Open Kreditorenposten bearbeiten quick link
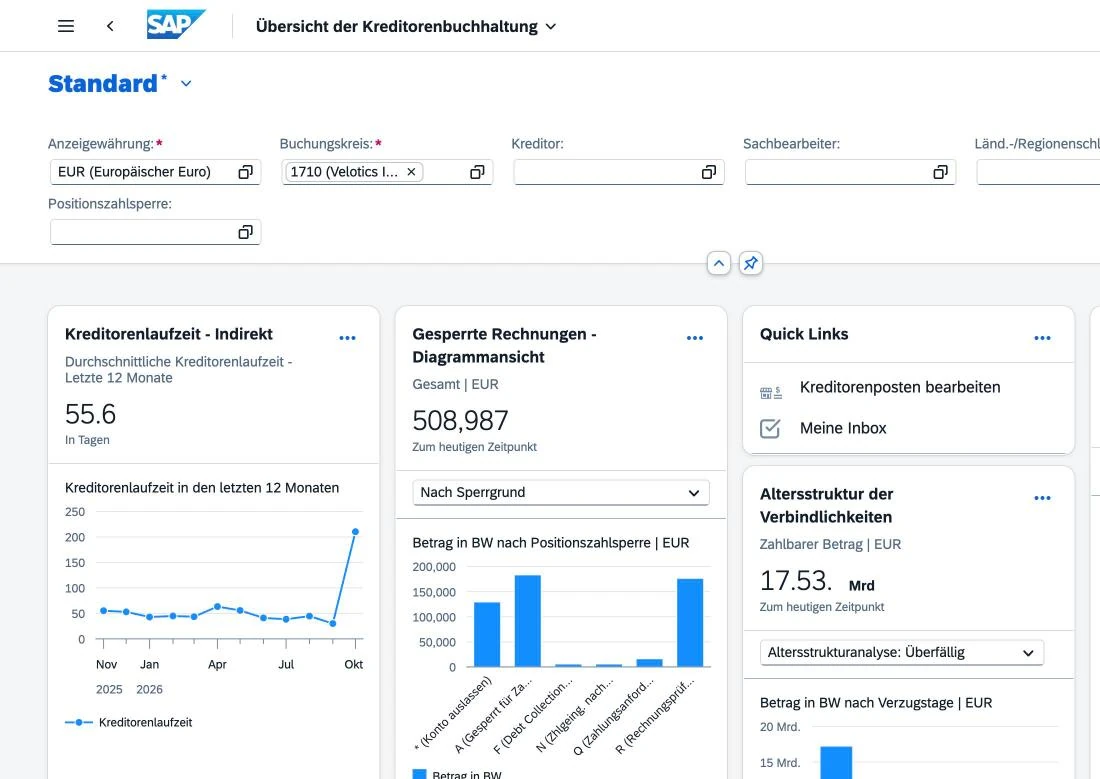This screenshot has height=779, width=1100. (900, 387)
